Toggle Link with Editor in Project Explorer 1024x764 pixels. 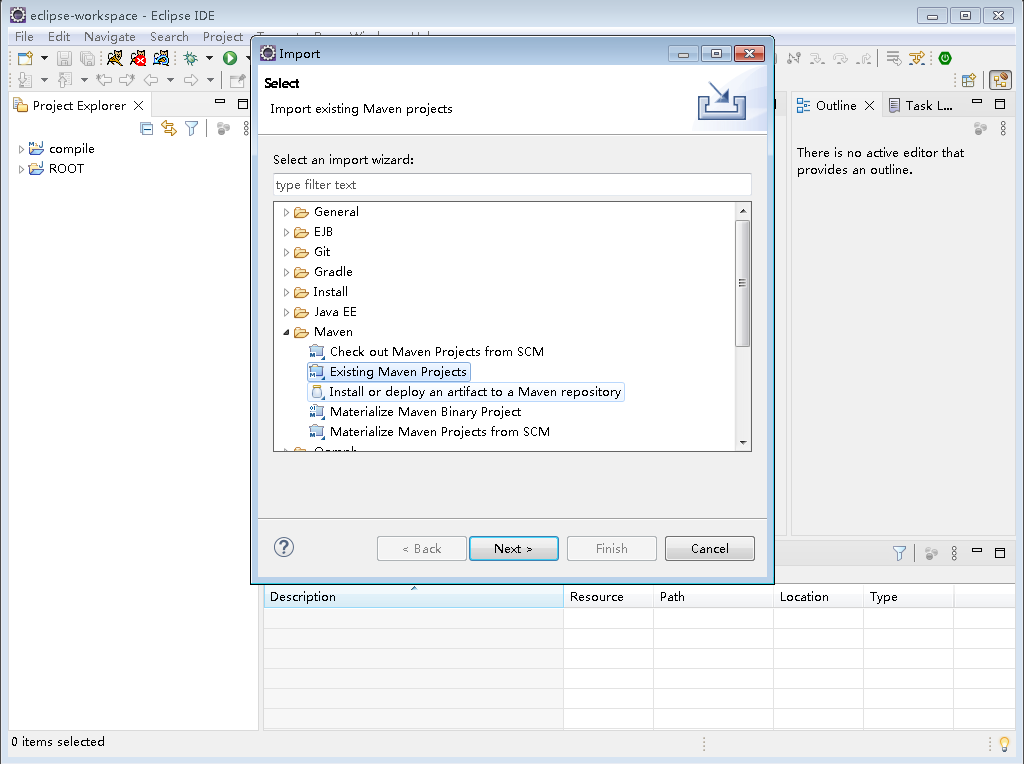(169, 129)
